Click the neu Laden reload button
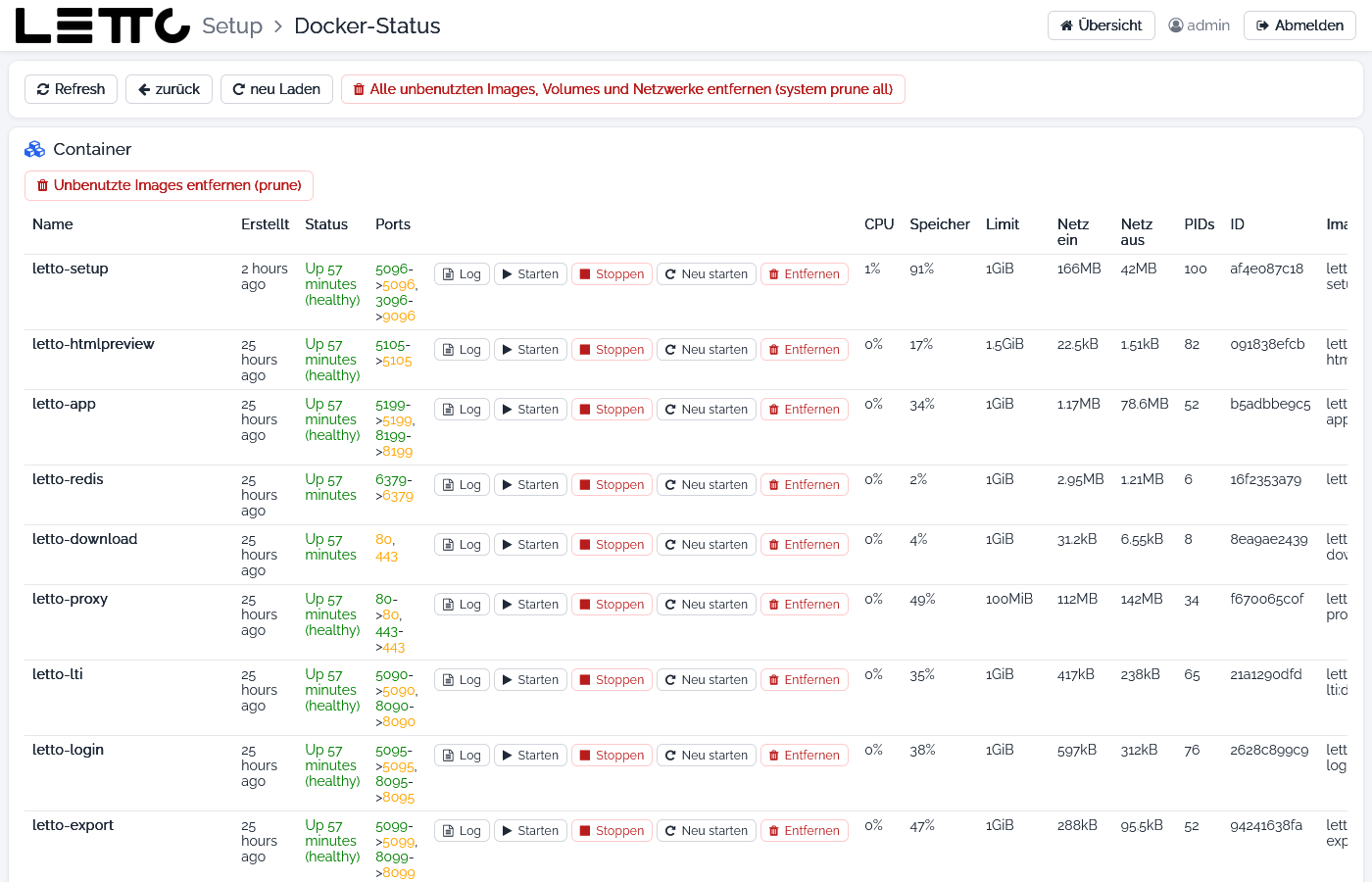The width and height of the screenshot is (1372, 882). (x=276, y=89)
